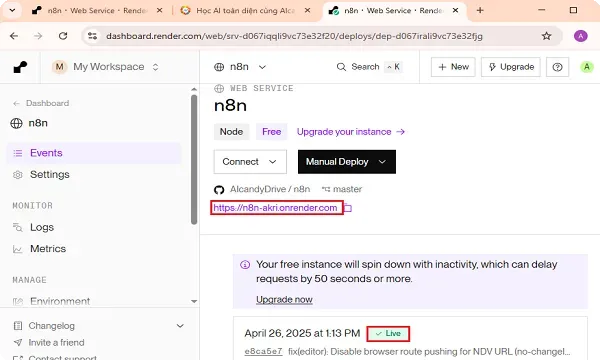Copy the service URL with the copy icon
This screenshot has width=600, height=360.
(x=348, y=208)
